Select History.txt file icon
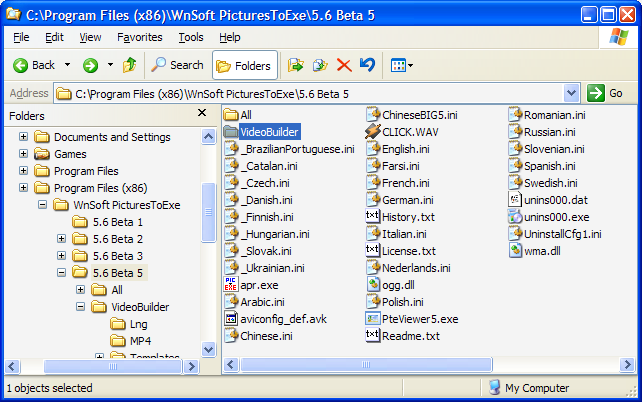 click(x=373, y=217)
